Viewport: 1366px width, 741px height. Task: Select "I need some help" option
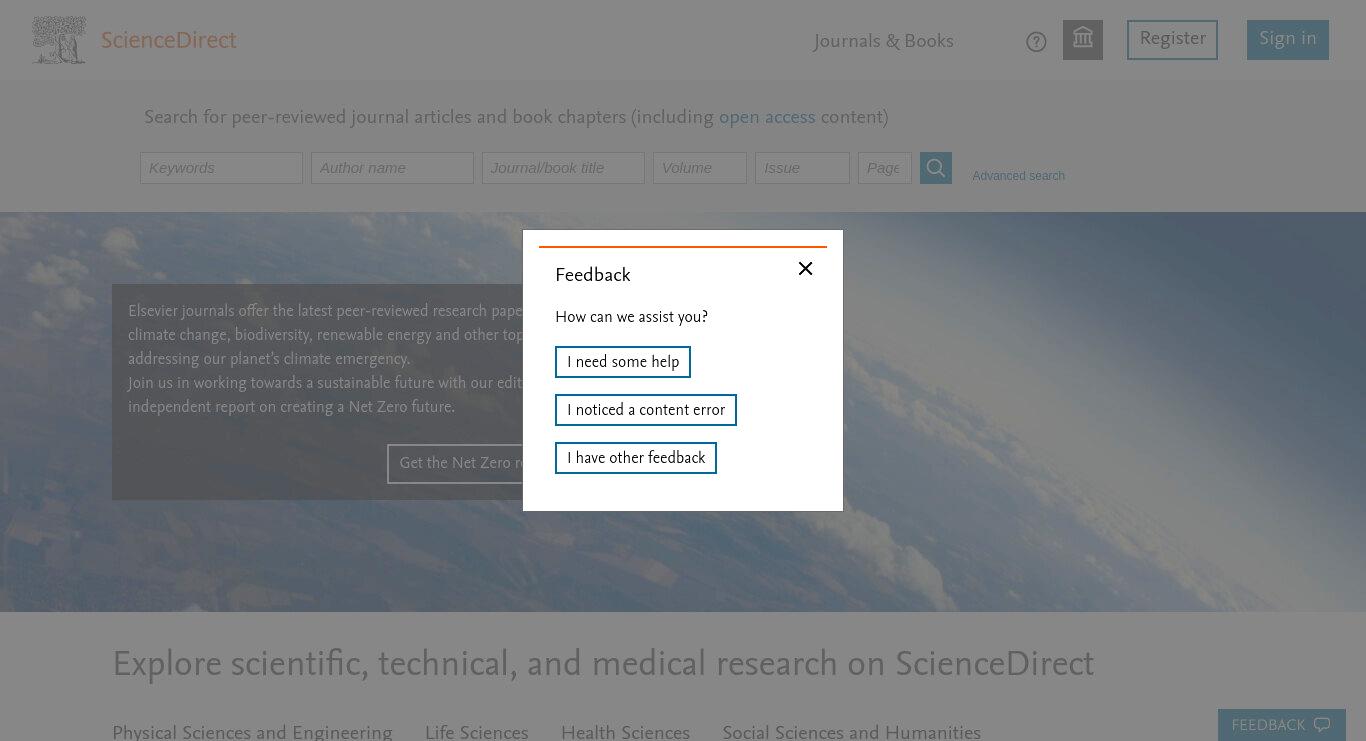coord(623,362)
